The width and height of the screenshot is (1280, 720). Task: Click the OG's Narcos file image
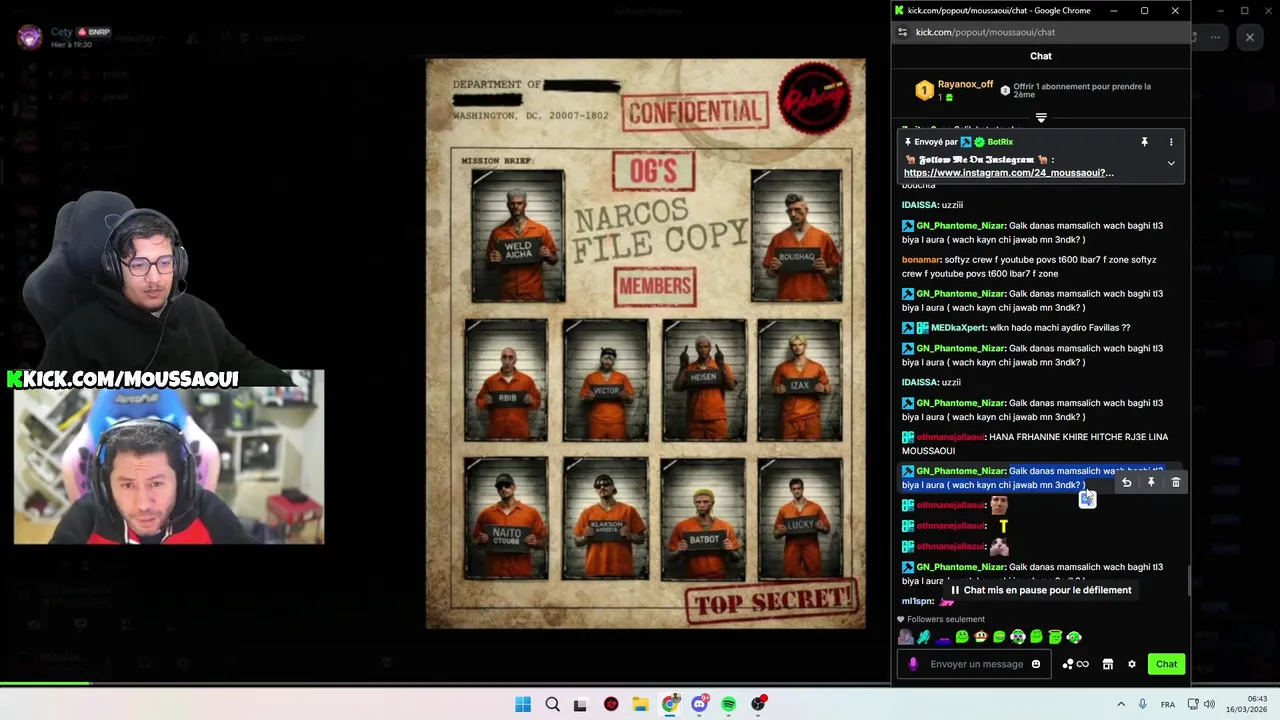pyautogui.click(x=646, y=344)
